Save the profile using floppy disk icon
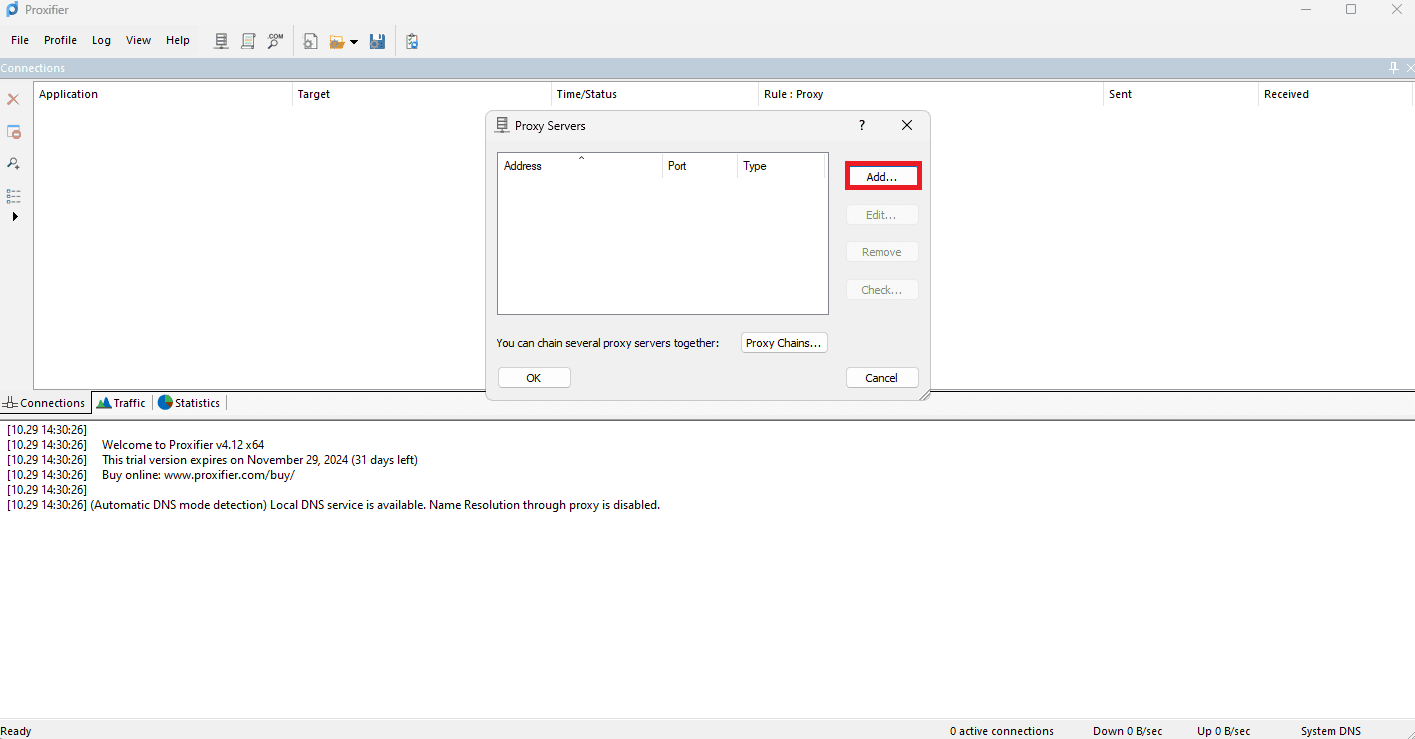The height and width of the screenshot is (739, 1415). [x=377, y=41]
